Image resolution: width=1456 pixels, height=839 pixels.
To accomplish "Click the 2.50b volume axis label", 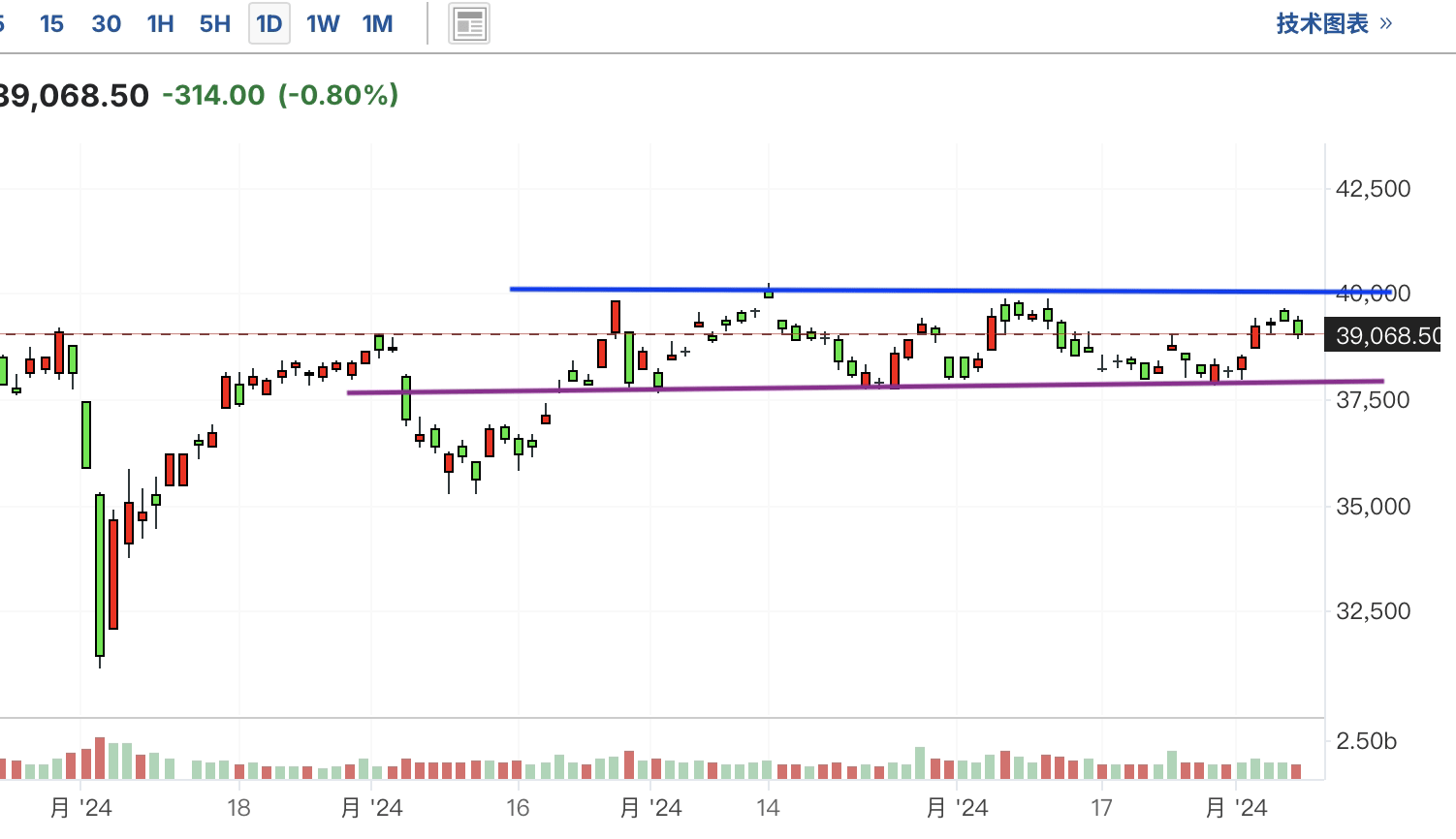I will (1366, 741).
